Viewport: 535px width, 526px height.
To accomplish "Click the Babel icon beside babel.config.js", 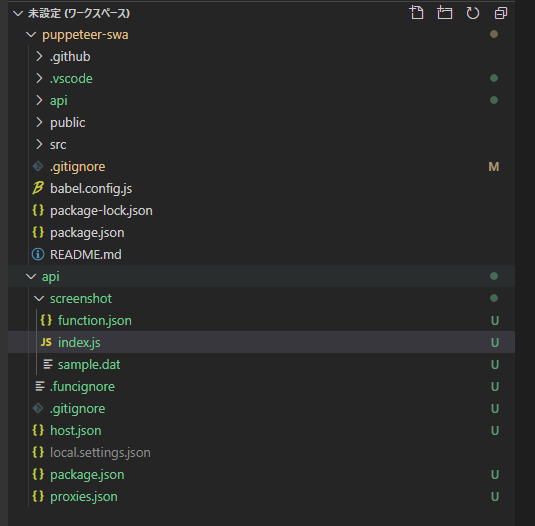I will [x=38, y=188].
